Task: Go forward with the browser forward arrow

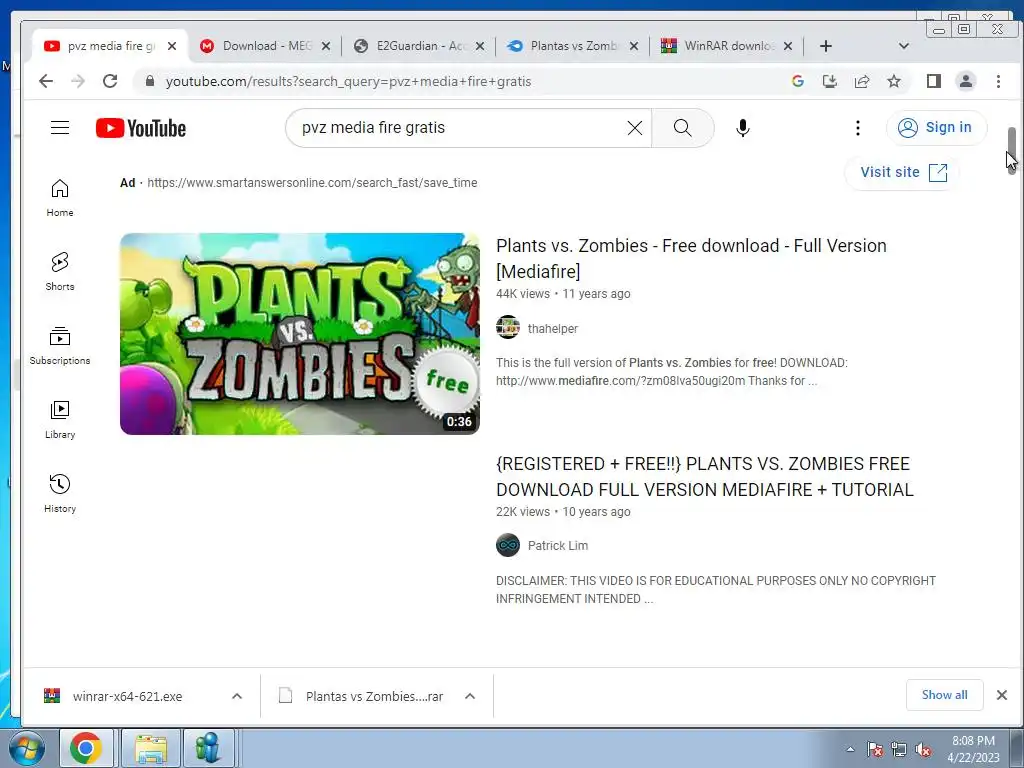Action: 78,81
